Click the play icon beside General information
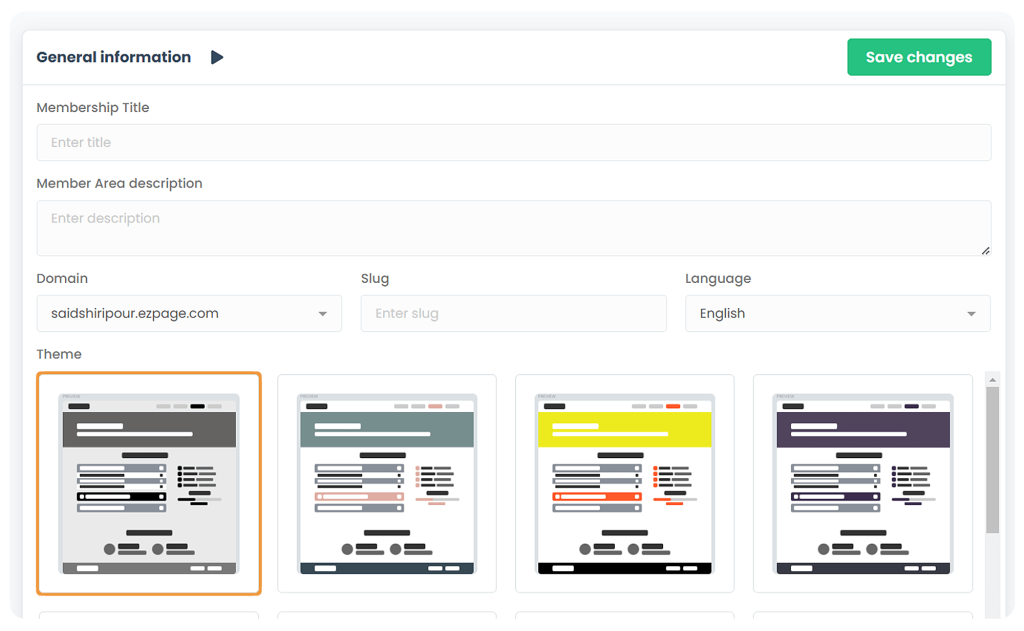The width and height of the screenshot is (1024, 631). (217, 58)
